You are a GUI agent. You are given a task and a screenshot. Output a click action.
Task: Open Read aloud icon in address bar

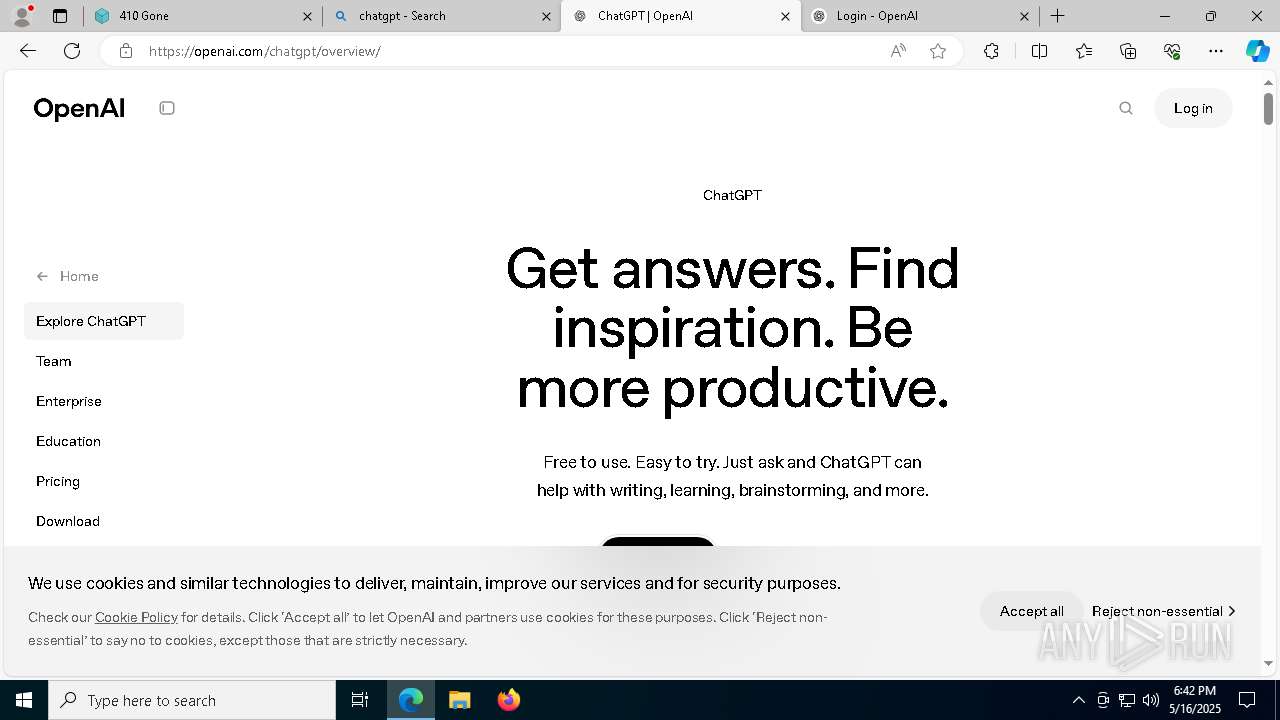point(898,51)
